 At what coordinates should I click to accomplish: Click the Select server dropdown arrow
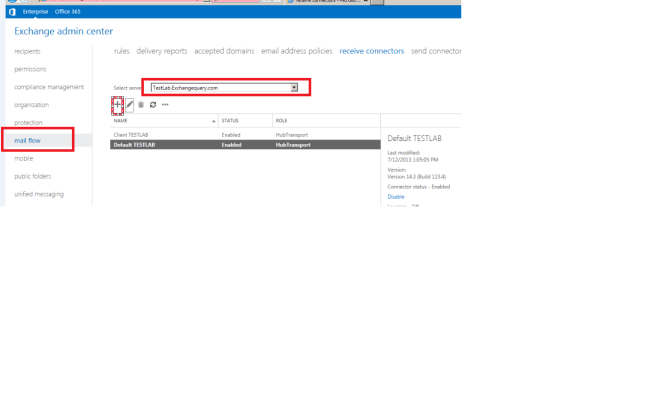coord(294,87)
